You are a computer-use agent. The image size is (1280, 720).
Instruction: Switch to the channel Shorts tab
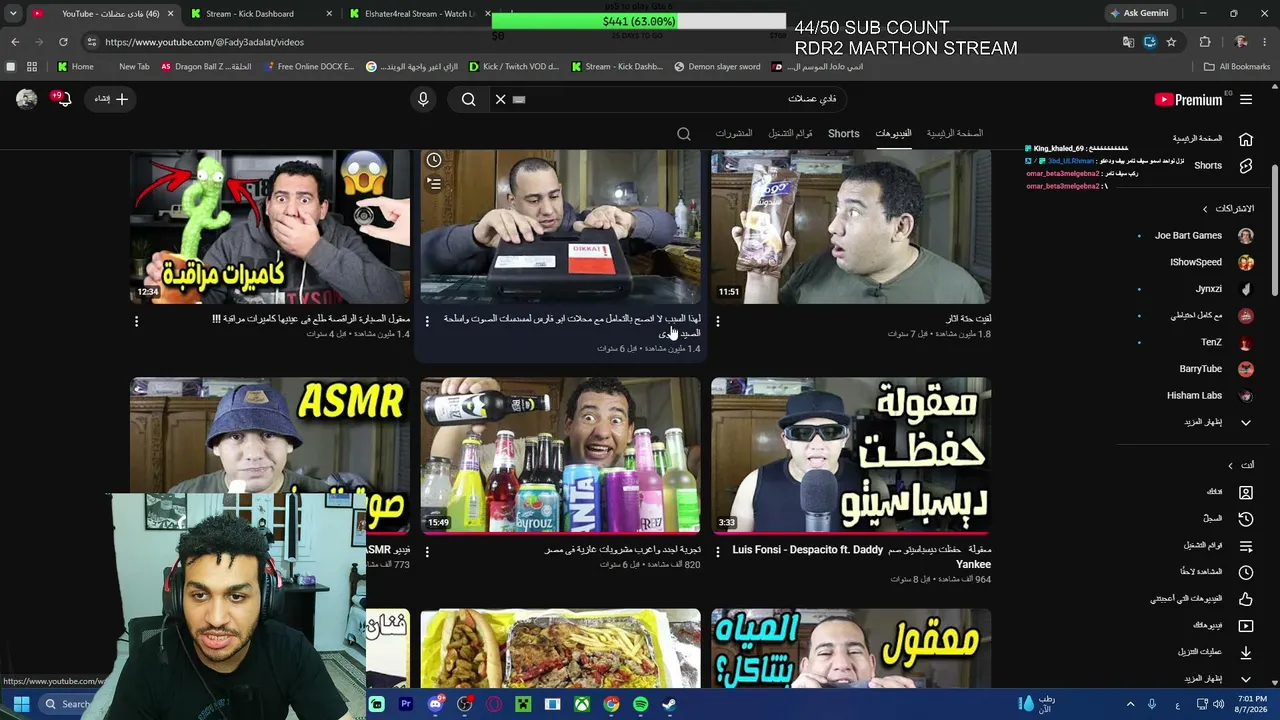pyautogui.click(x=843, y=133)
